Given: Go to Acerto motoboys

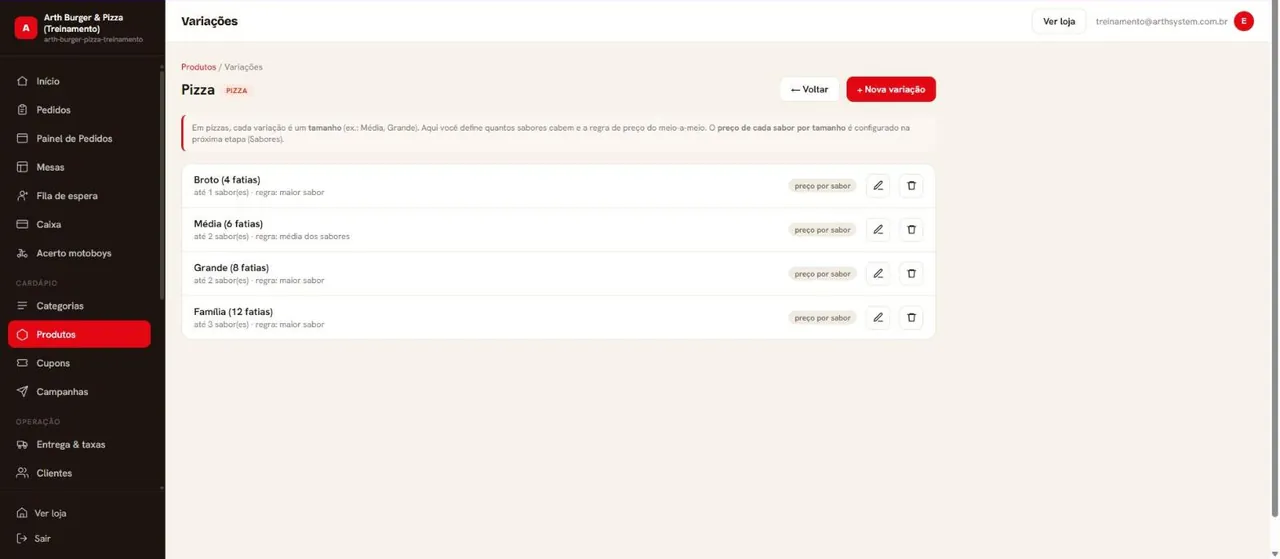Looking at the screenshot, I should [79, 253].
